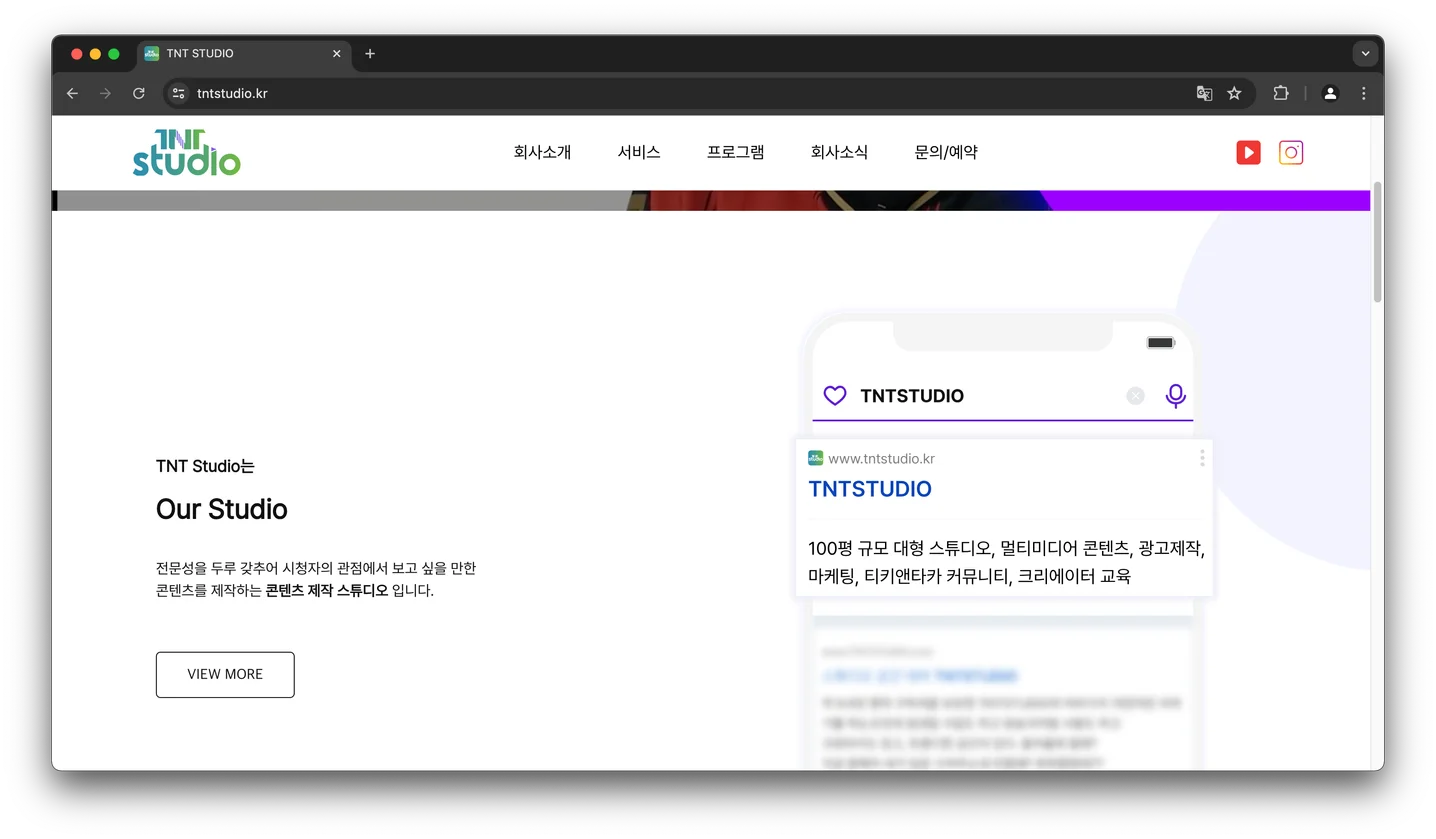Open the 서비스 menu

639,153
